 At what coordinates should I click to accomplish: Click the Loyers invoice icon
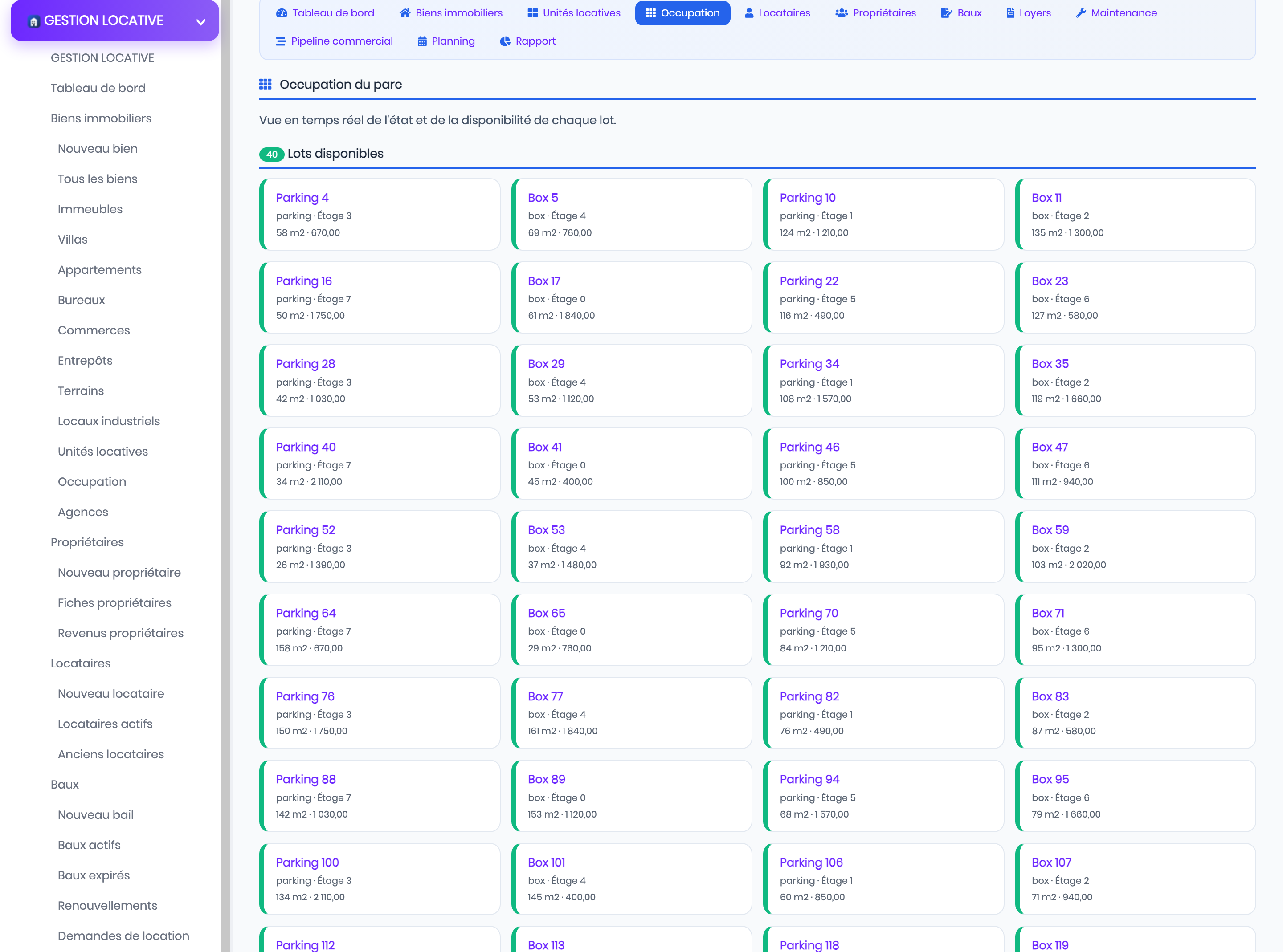[1010, 12]
